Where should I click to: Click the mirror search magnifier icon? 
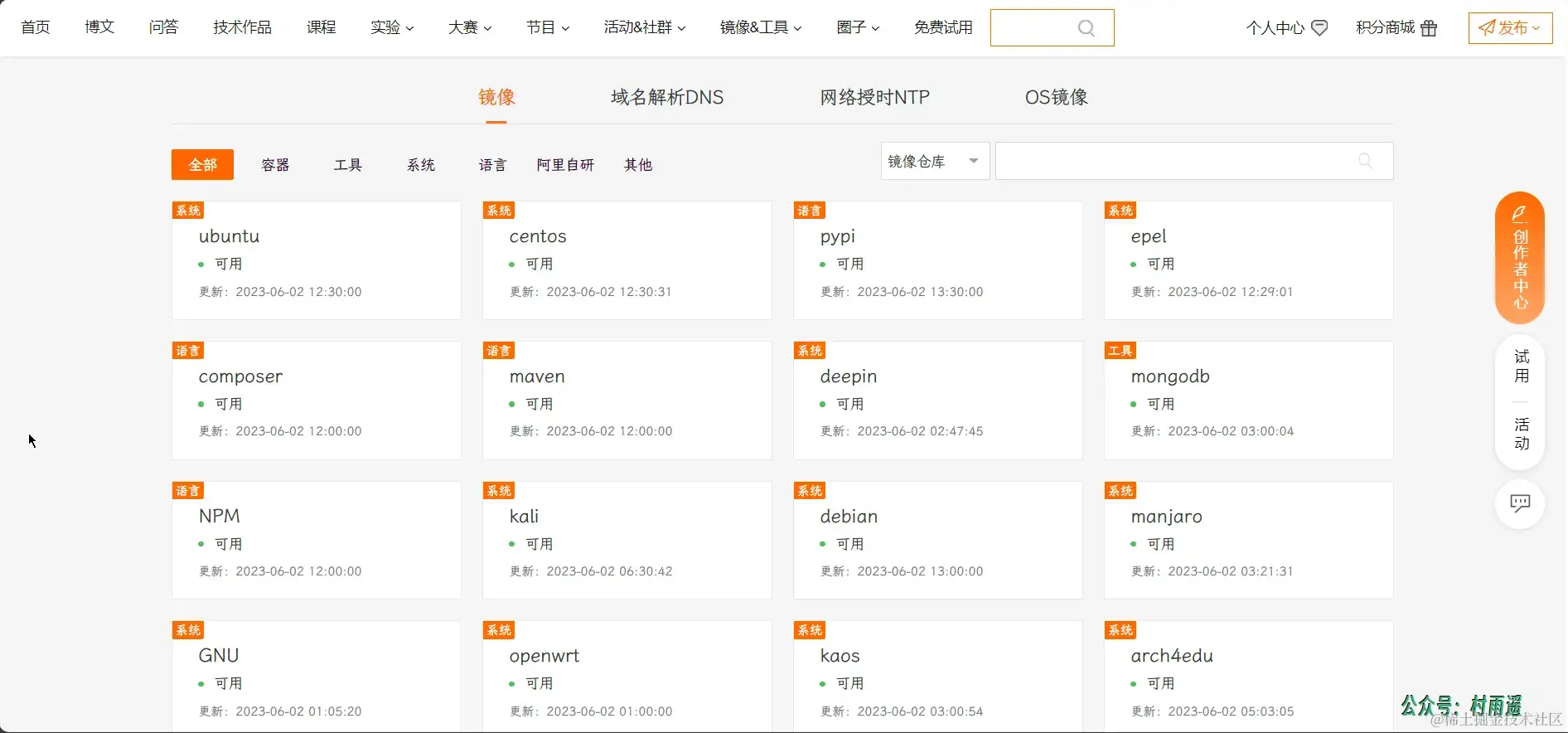(x=1365, y=161)
